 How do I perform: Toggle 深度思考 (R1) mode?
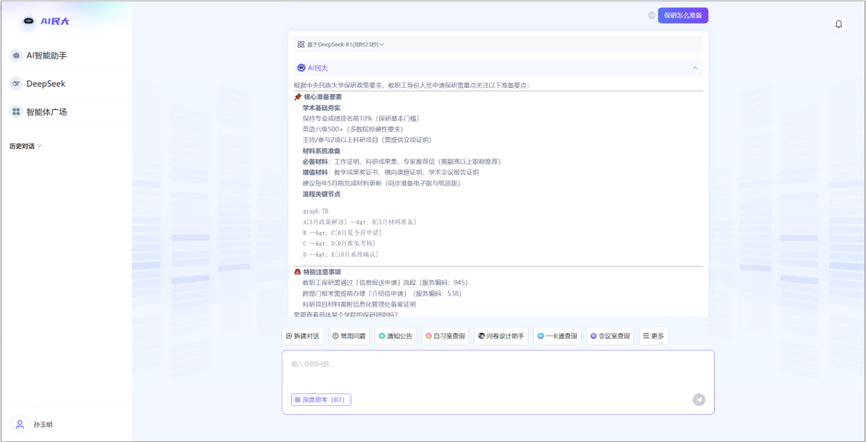click(321, 399)
